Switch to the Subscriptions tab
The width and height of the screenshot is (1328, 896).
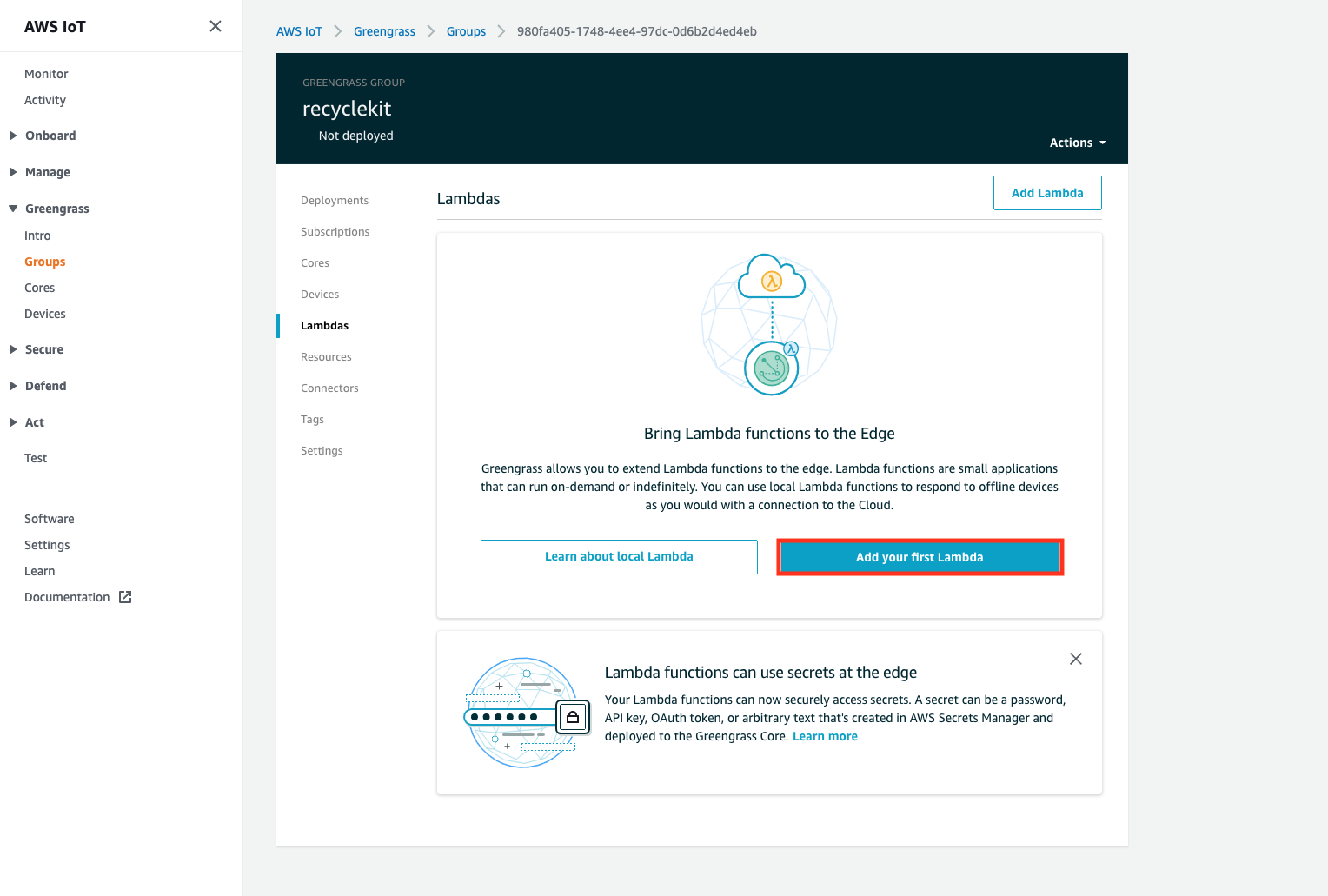pyautogui.click(x=335, y=232)
